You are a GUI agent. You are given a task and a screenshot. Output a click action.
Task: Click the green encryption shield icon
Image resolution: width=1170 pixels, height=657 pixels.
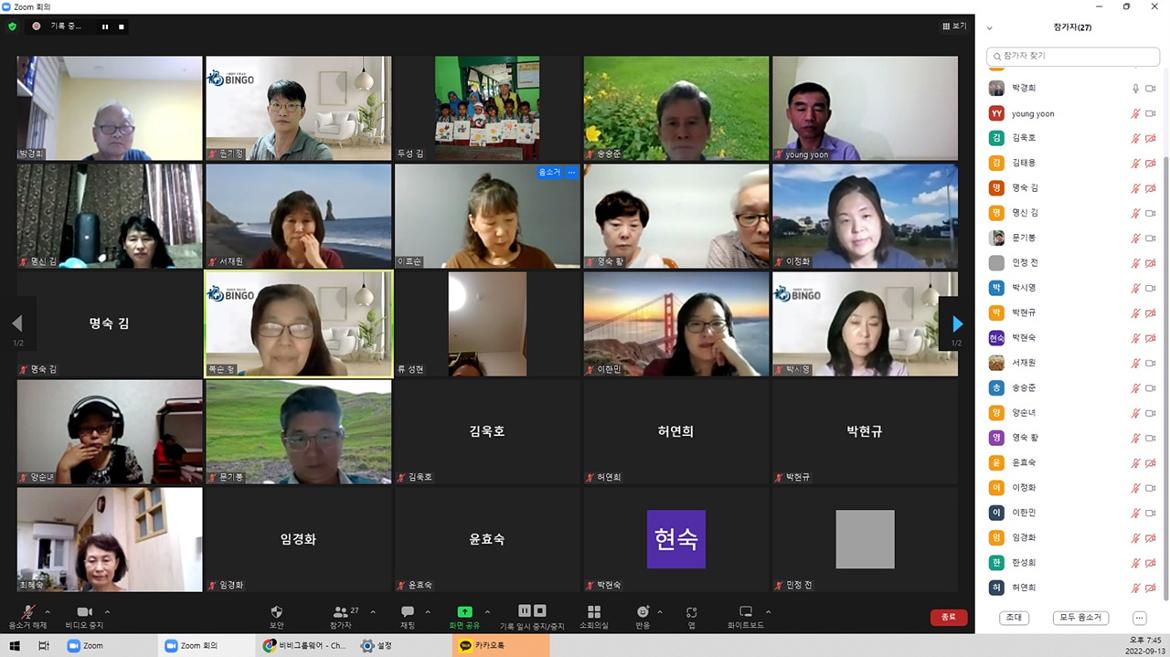(13, 27)
